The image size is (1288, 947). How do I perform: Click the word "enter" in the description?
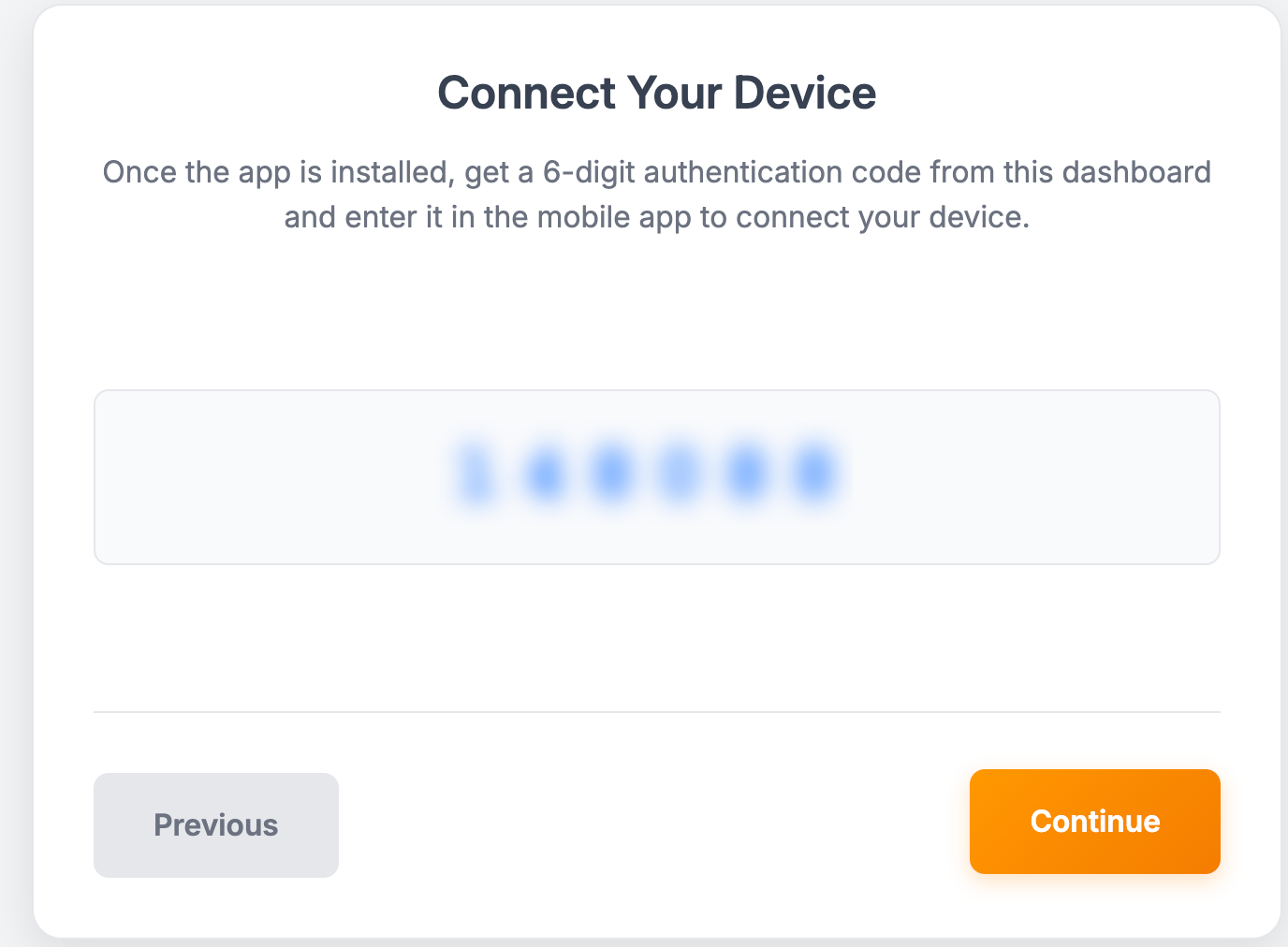[381, 217]
